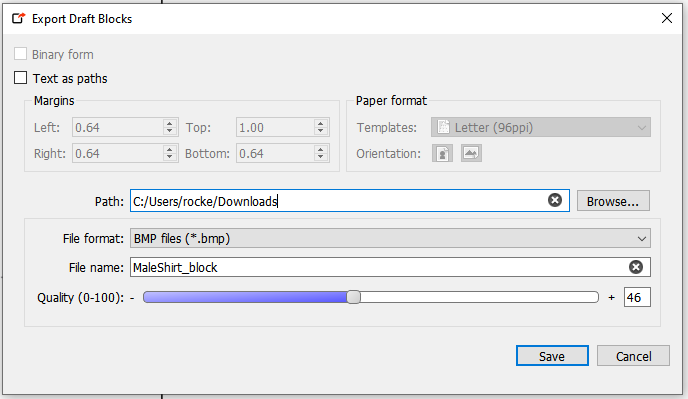Click the Bottom margin spinner arrows

tap(321, 153)
